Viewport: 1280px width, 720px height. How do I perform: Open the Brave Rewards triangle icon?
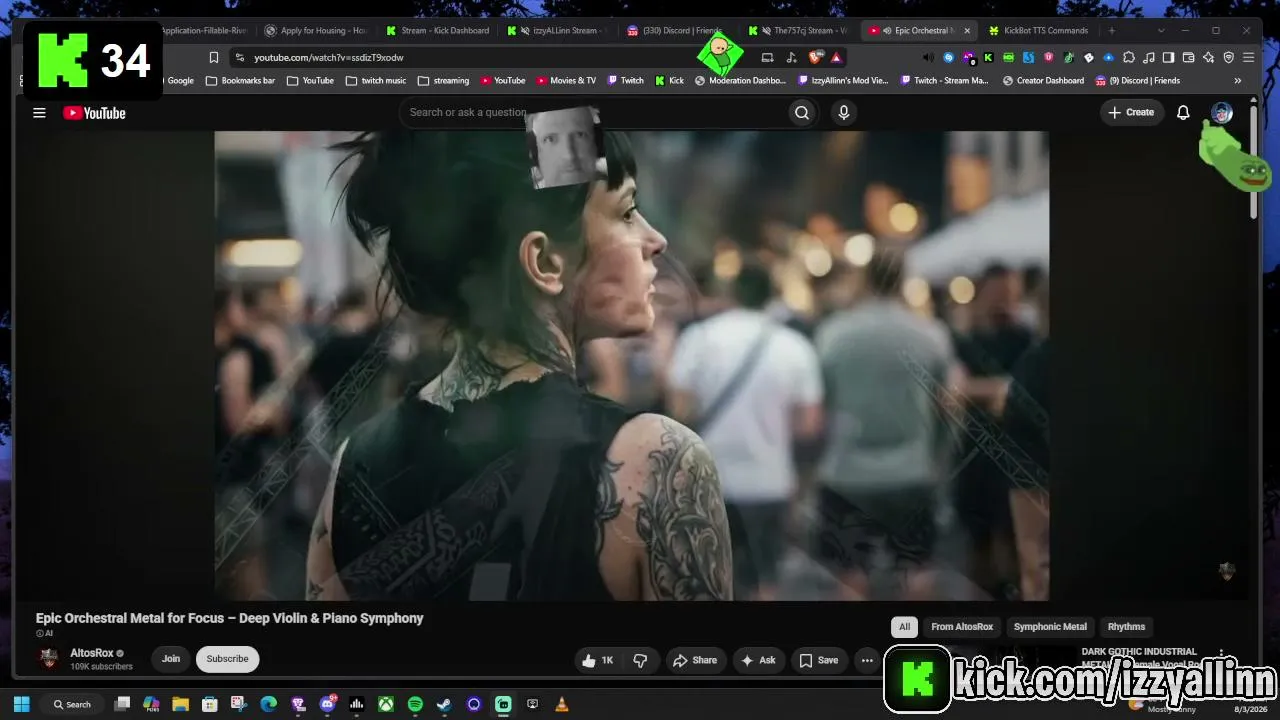(x=836, y=58)
